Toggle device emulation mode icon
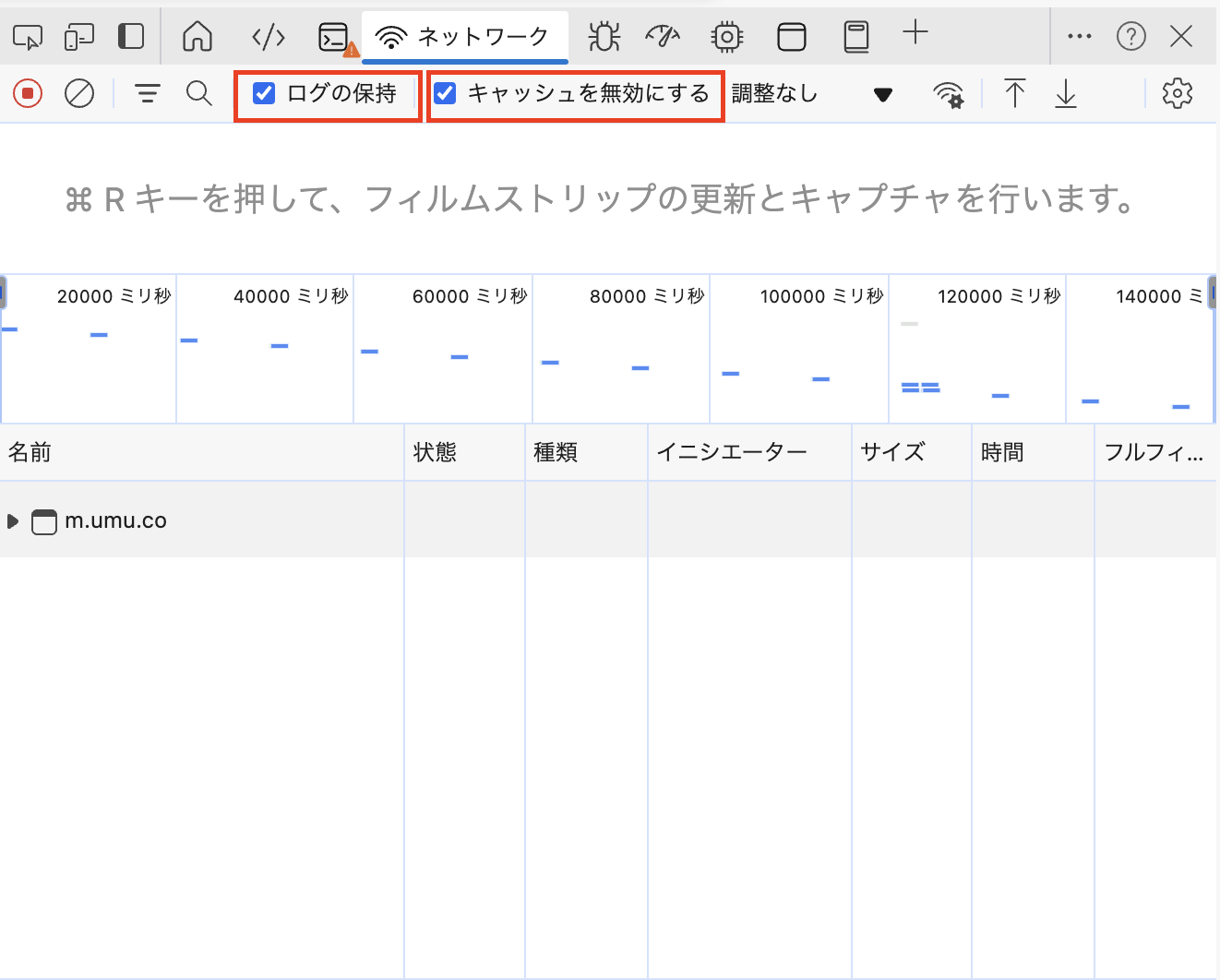 79,37
